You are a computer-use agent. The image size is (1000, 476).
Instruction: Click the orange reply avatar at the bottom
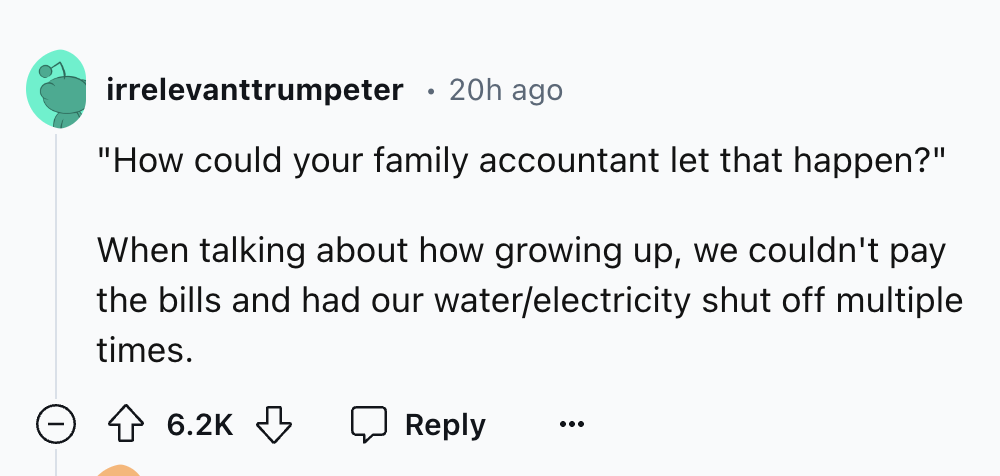[118, 471]
